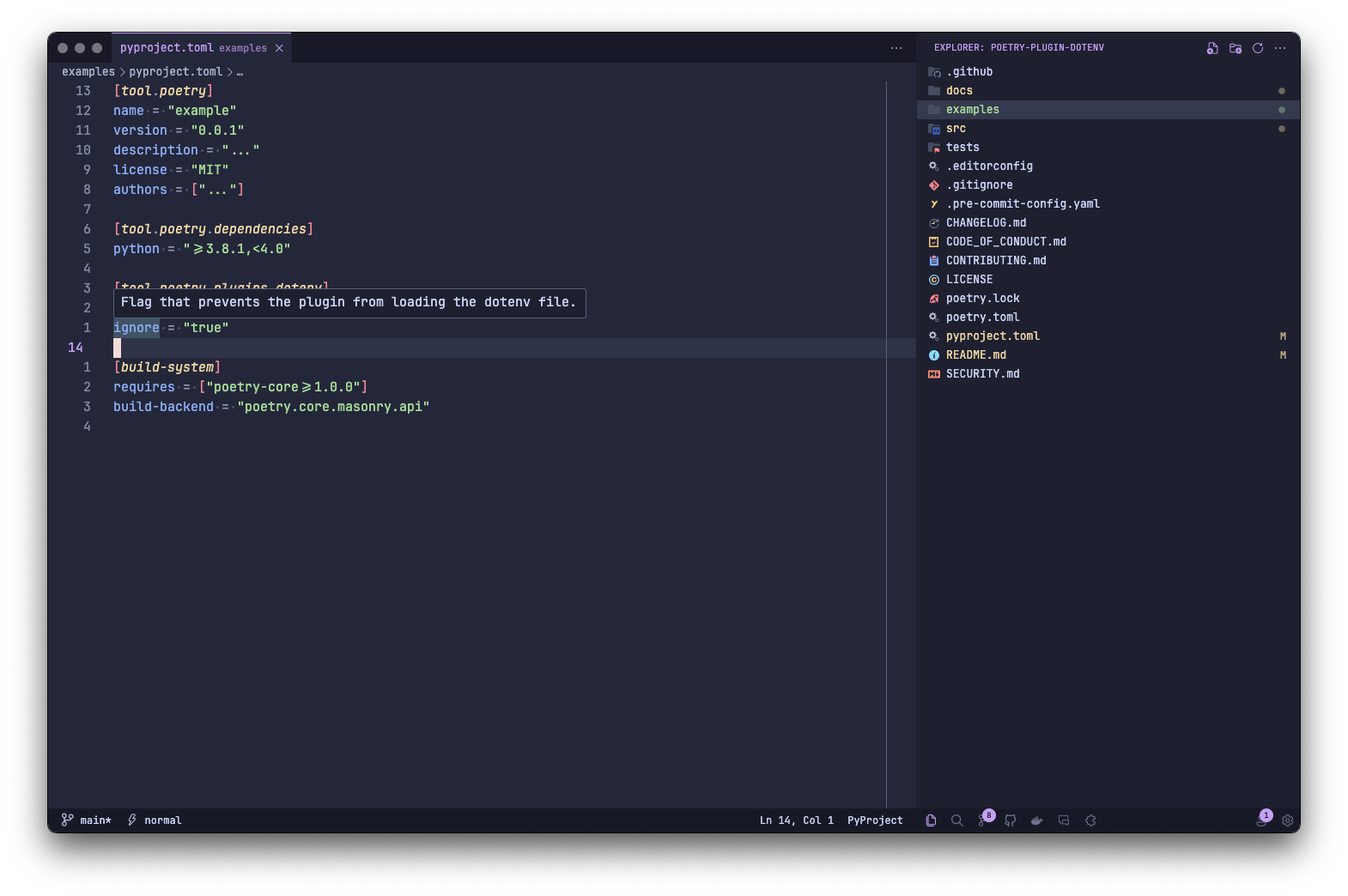
Task: Expand the tests folder
Action: (962, 148)
